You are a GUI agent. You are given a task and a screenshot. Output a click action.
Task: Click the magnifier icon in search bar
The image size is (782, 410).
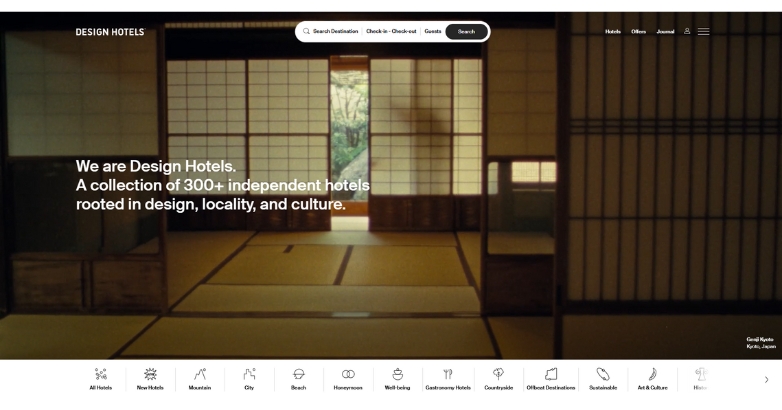point(306,31)
